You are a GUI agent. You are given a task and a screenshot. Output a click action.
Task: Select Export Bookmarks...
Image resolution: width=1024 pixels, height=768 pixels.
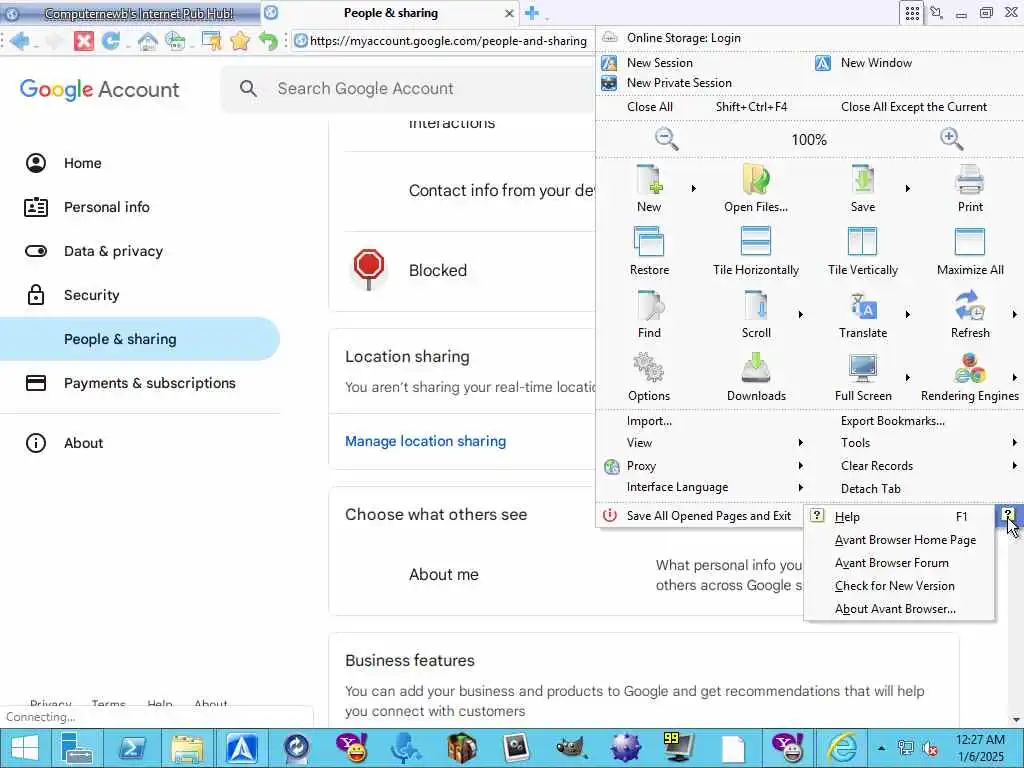click(x=893, y=421)
